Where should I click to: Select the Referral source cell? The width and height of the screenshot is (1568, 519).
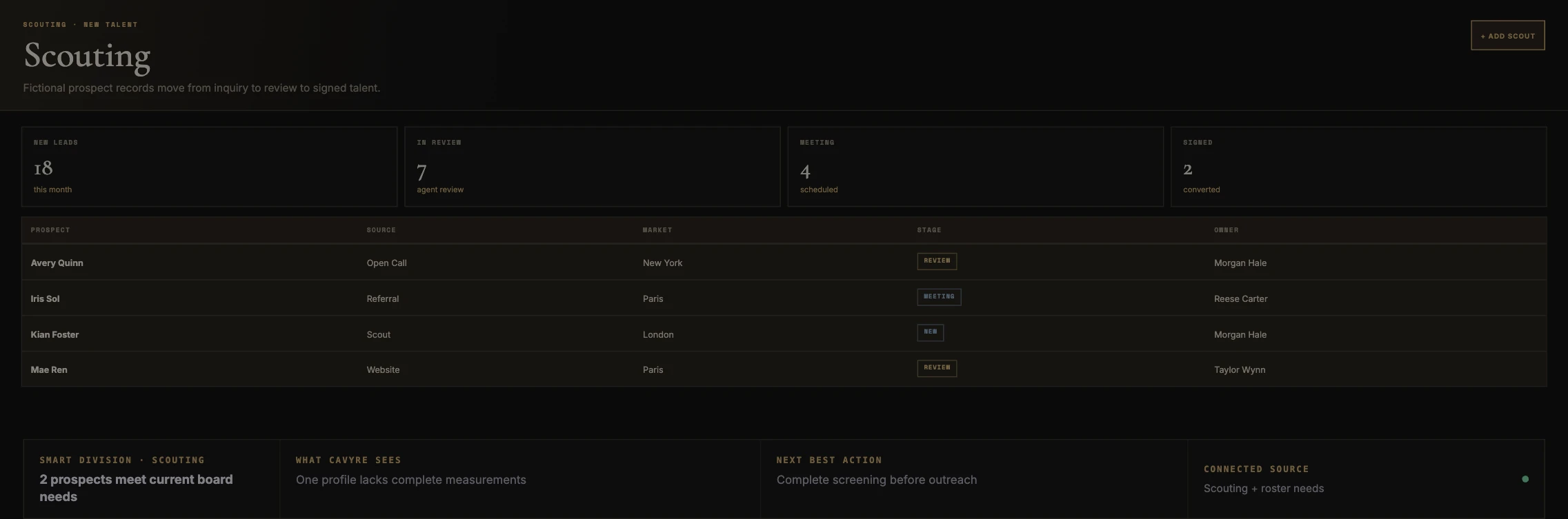pos(383,298)
